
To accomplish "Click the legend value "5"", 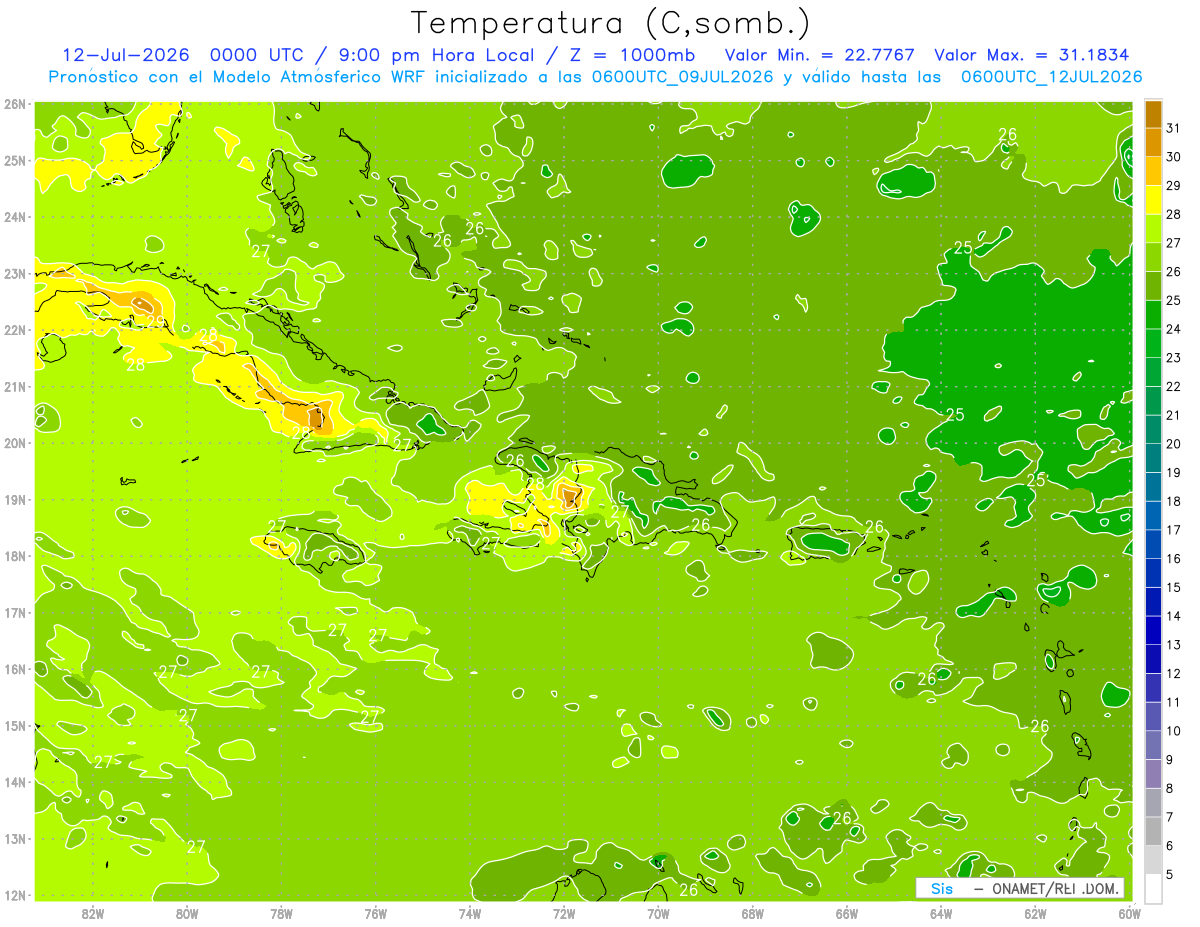I will tap(1171, 874).
